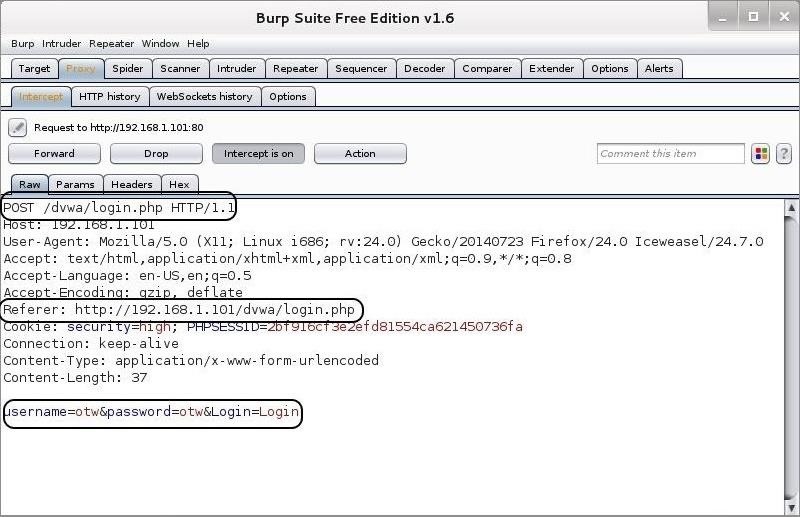Click the username=otw&password=otw body line
Screen dimensions: 800x517
(152, 411)
